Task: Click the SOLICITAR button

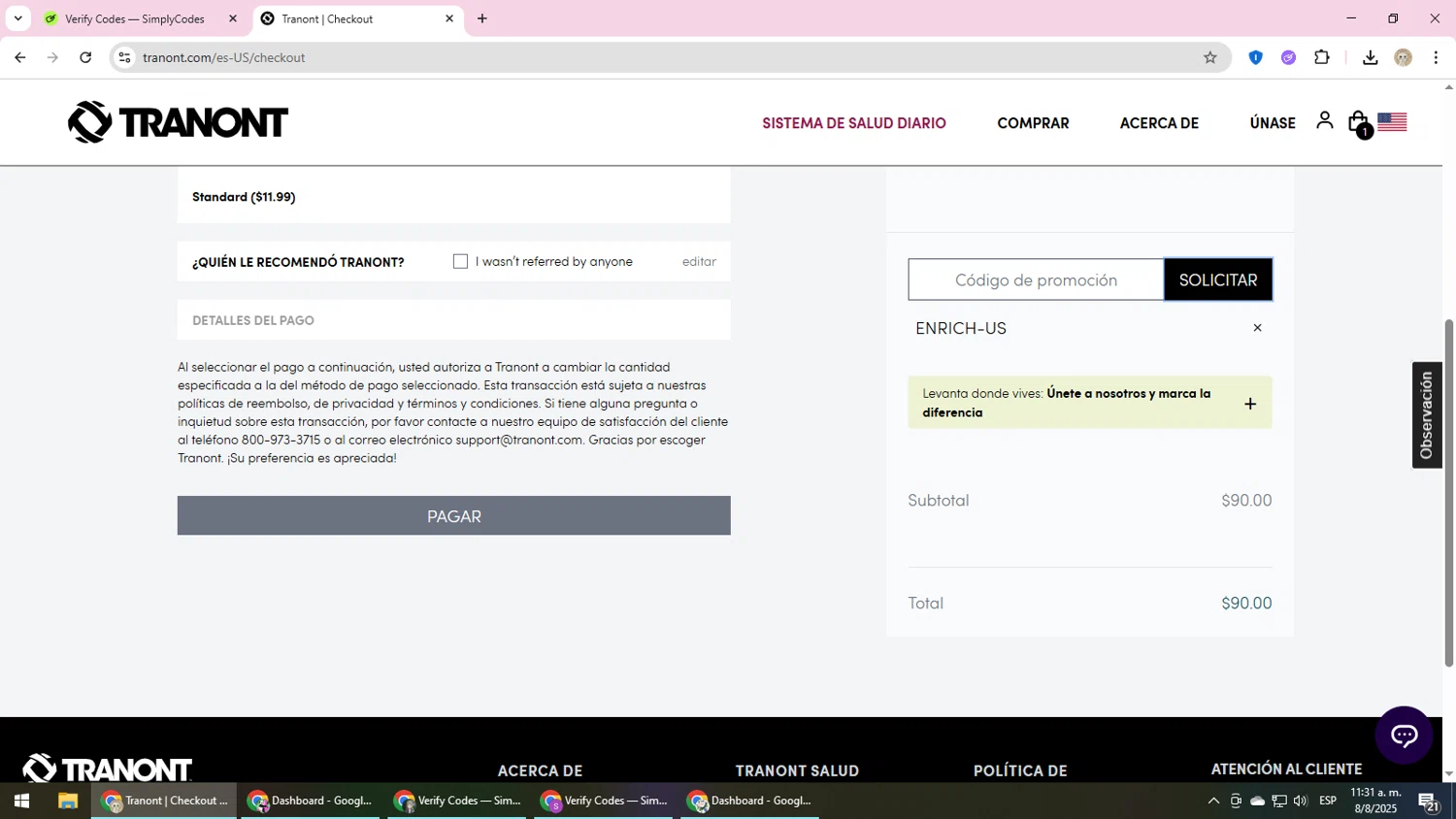Action: pyautogui.click(x=1218, y=279)
